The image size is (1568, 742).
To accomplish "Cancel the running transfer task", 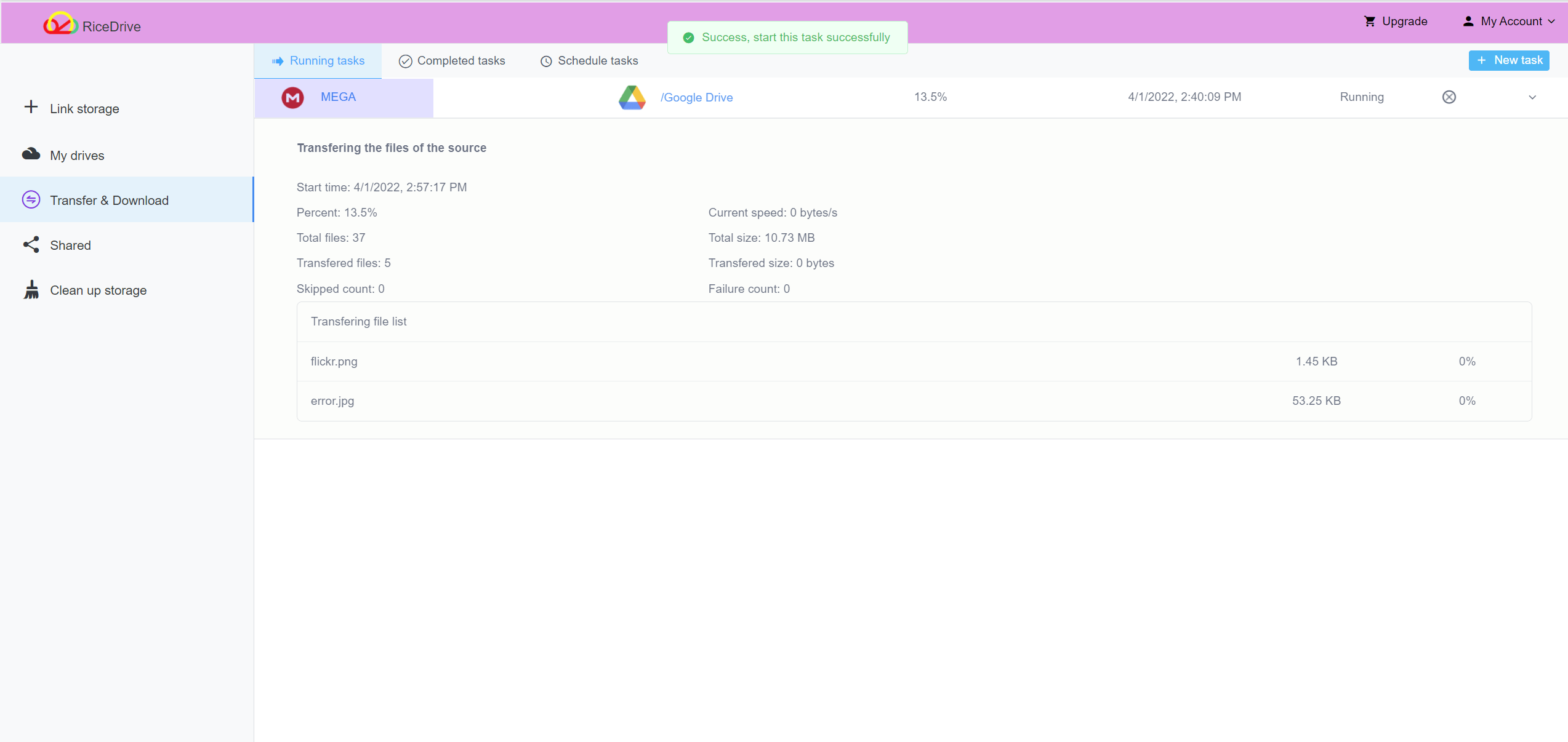I will click(x=1449, y=97).
